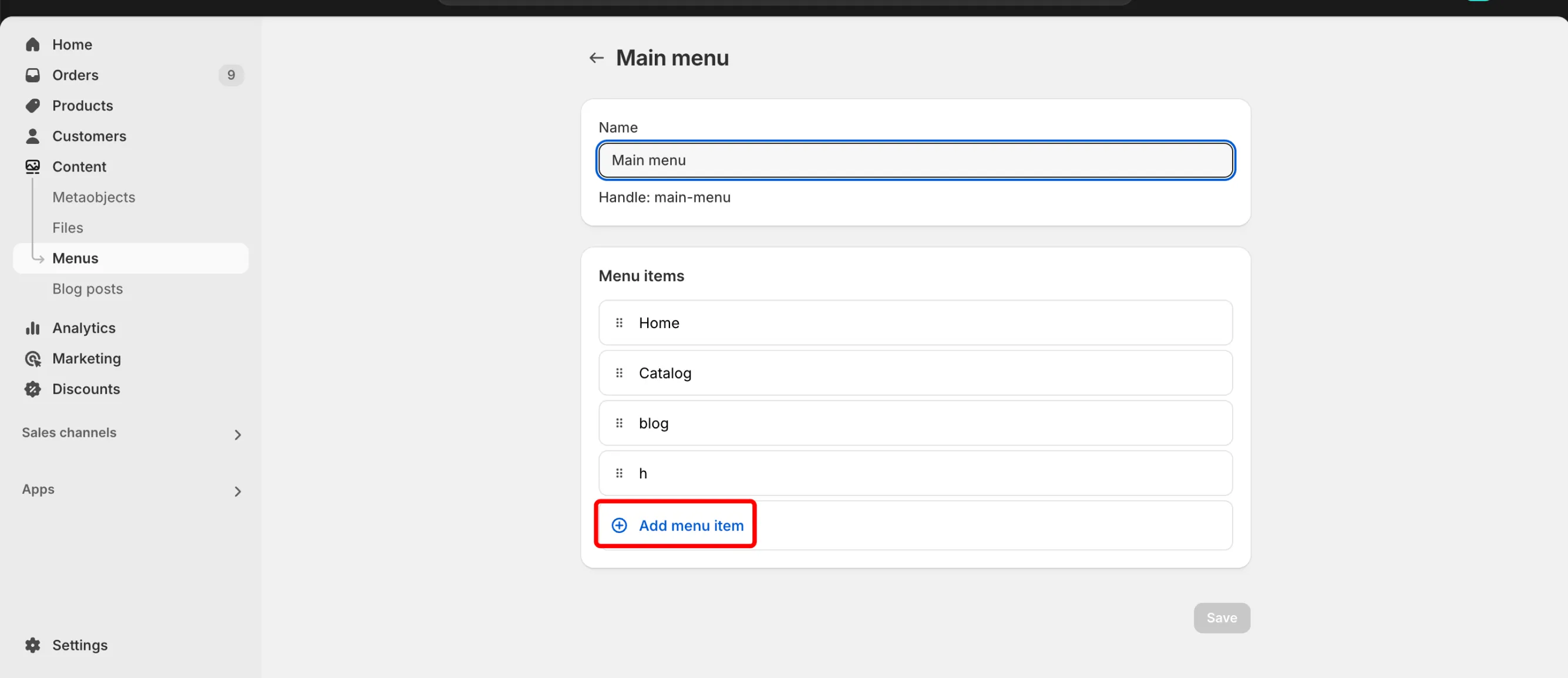This screenshot has height=678, width=1568.
Task: Grab the drag handle of Home menu item
Action: click(x=619, y=323)
